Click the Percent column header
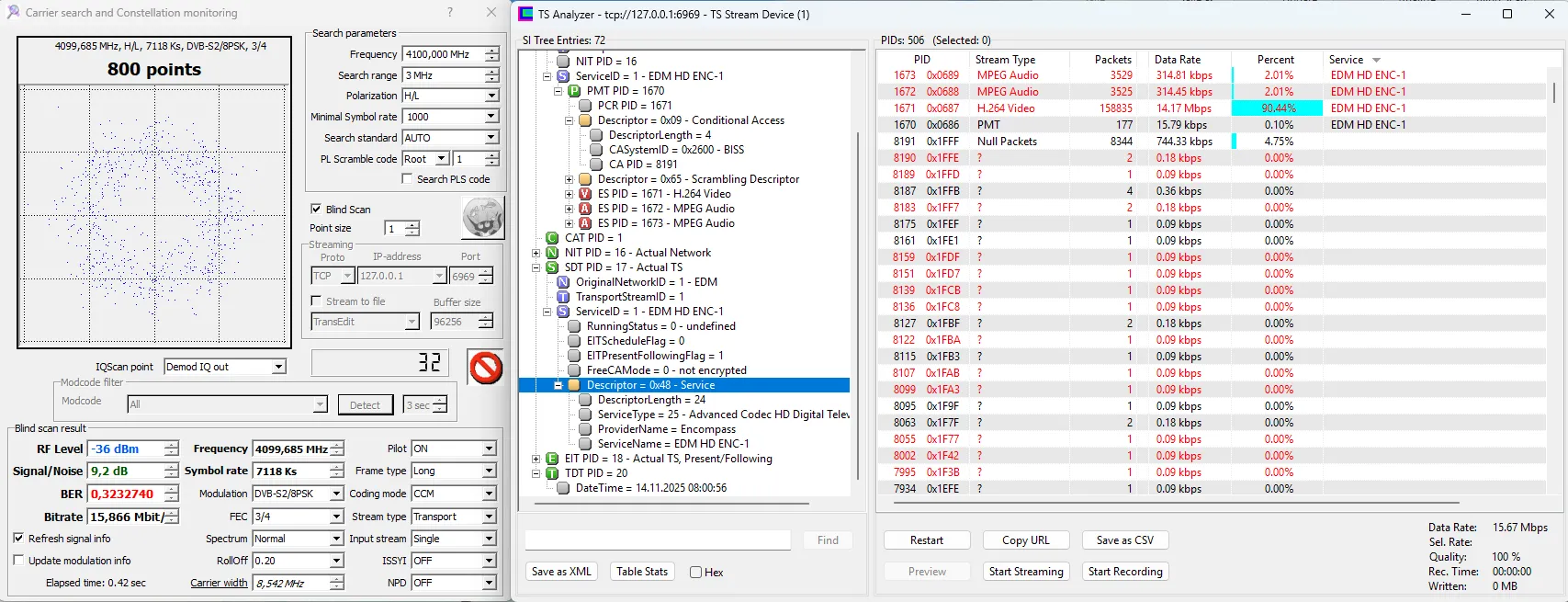Image resolution: width=1568 pixels, height=602 pixels. [1275, 60]
